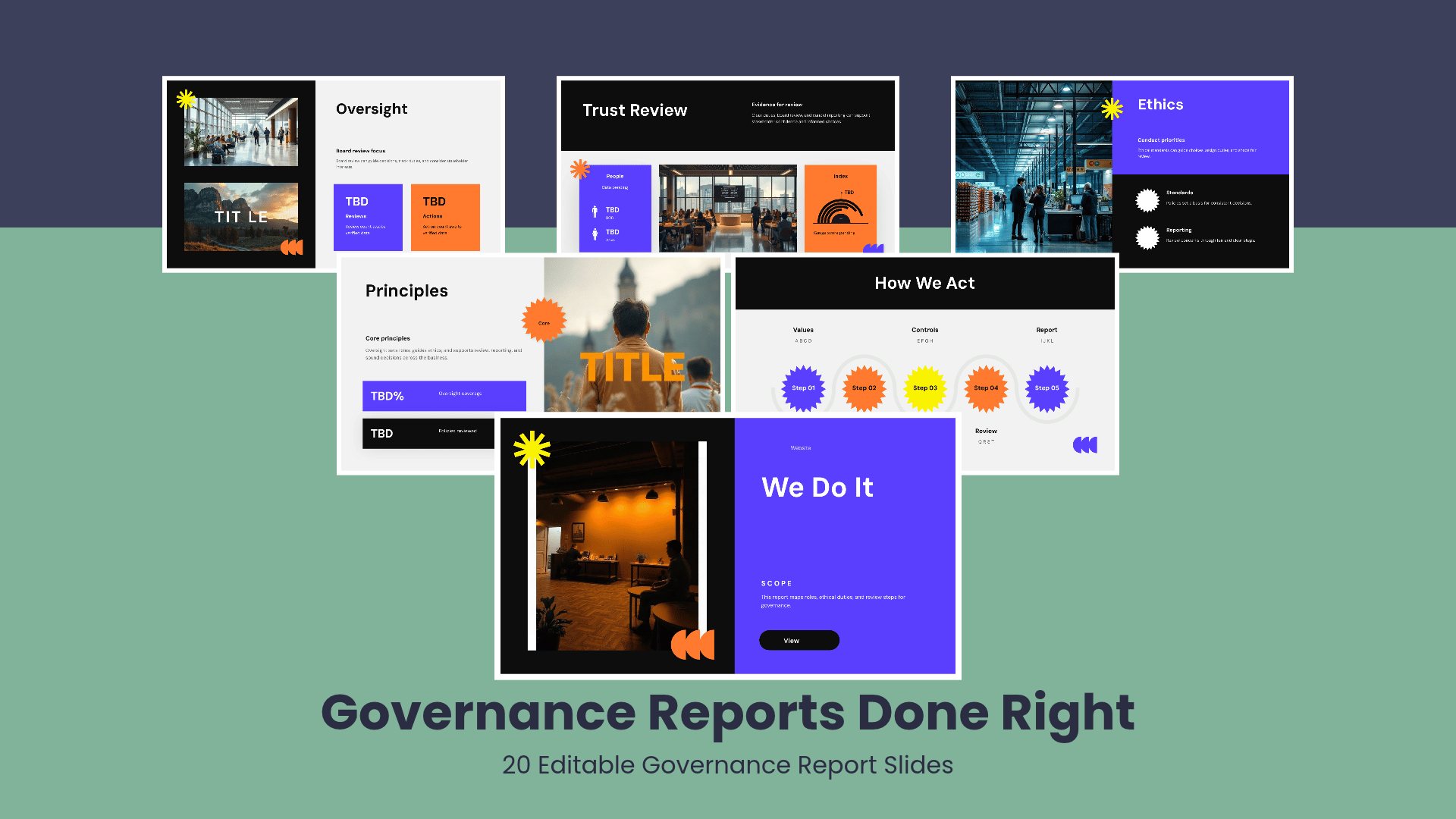Click the 20 Editable Governance Report Slides subtitle

tap(728, 765)
